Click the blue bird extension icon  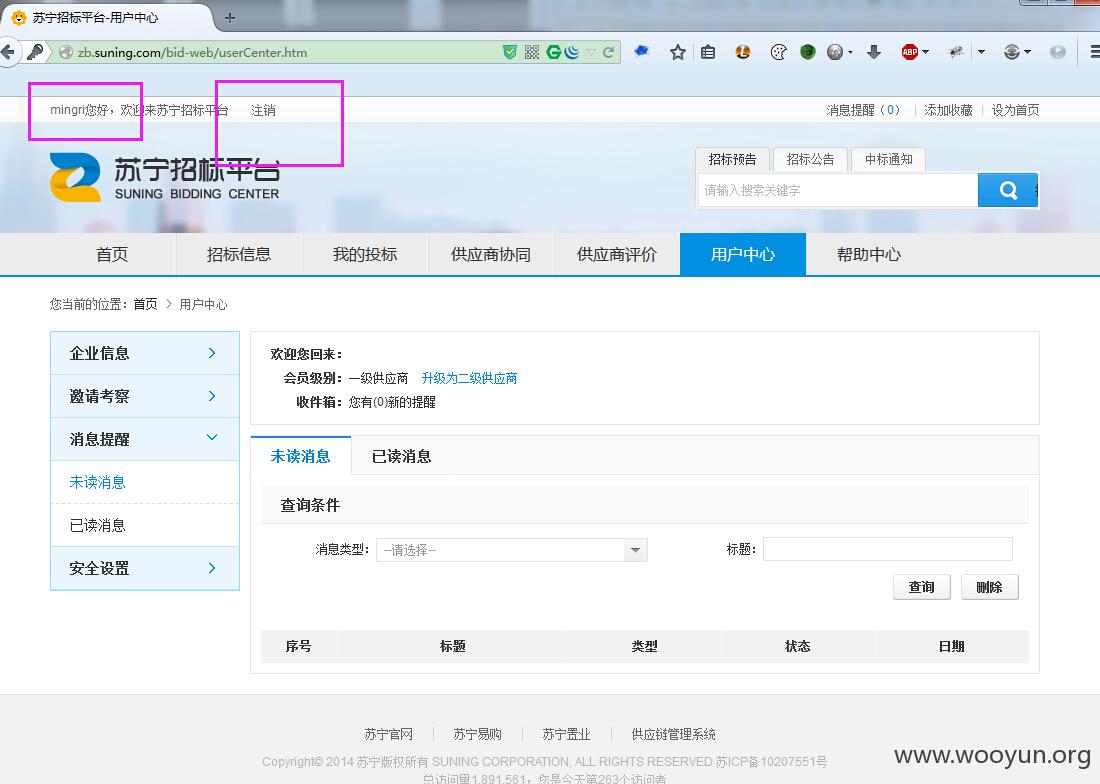tap(641, 51)
